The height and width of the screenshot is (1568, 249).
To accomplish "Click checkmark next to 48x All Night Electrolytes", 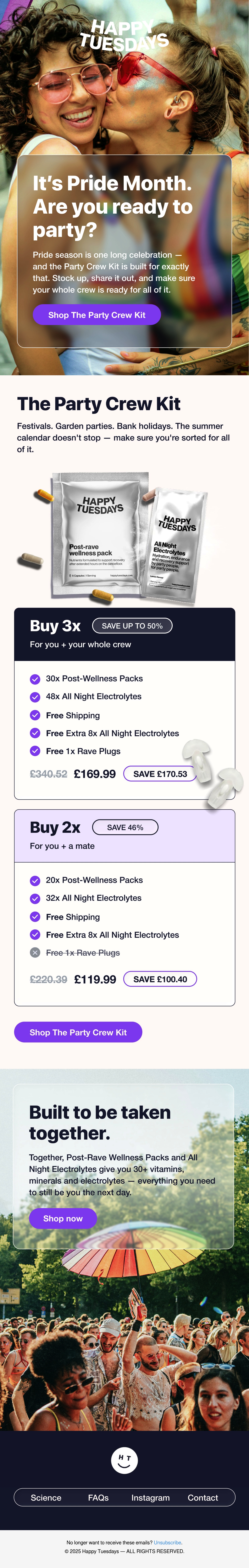I will tap(35, 697).
